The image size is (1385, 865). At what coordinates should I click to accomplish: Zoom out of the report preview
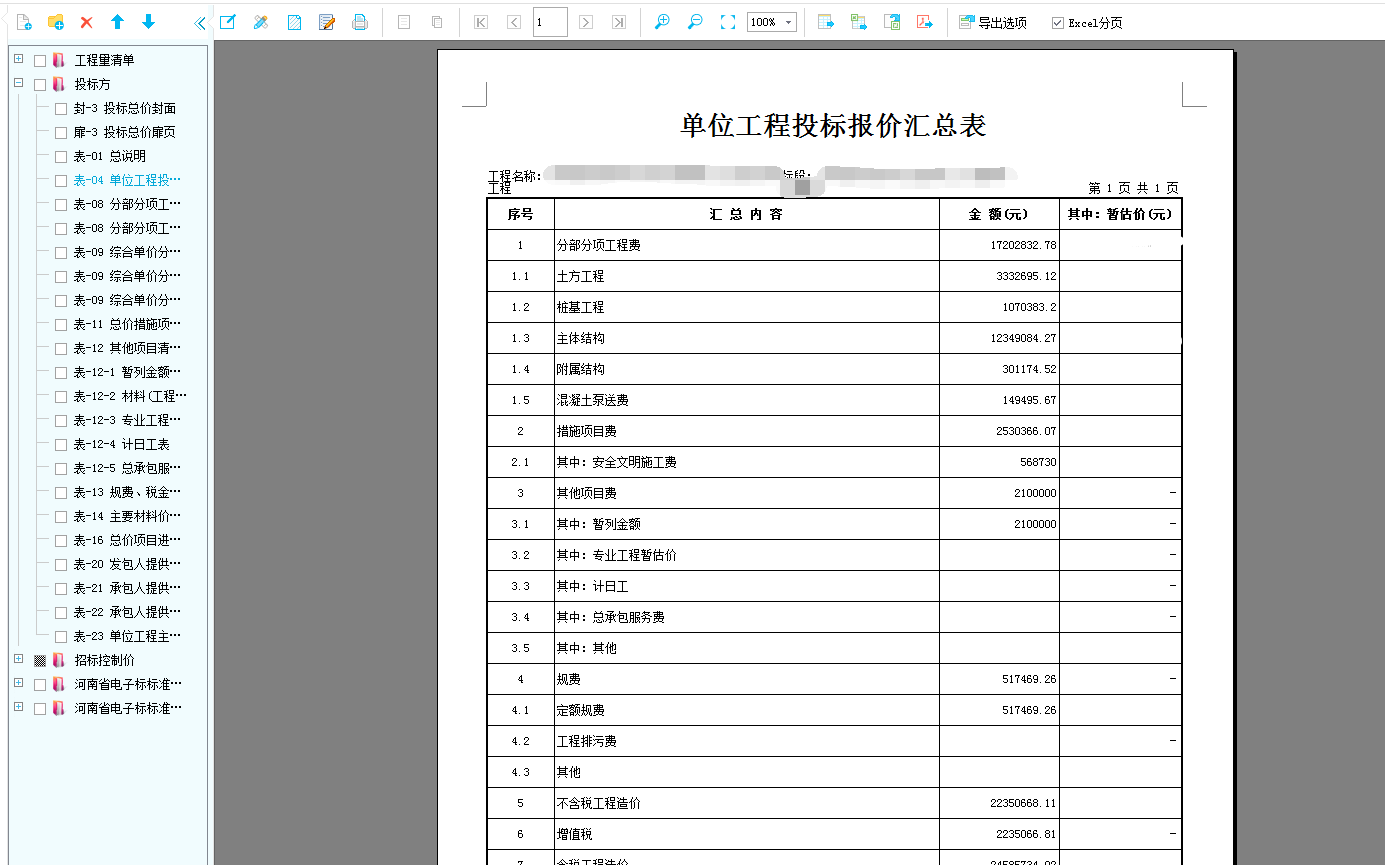point(695,22)
